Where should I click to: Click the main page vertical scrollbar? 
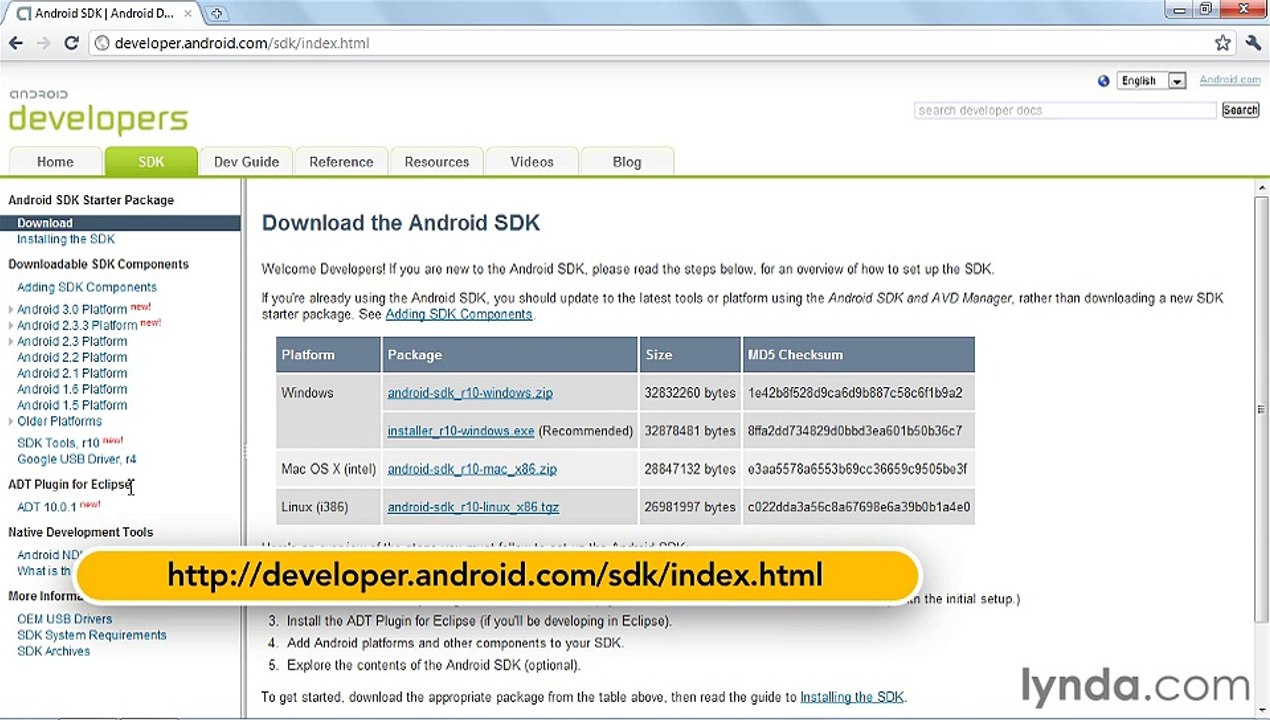tap(1260, 408)
